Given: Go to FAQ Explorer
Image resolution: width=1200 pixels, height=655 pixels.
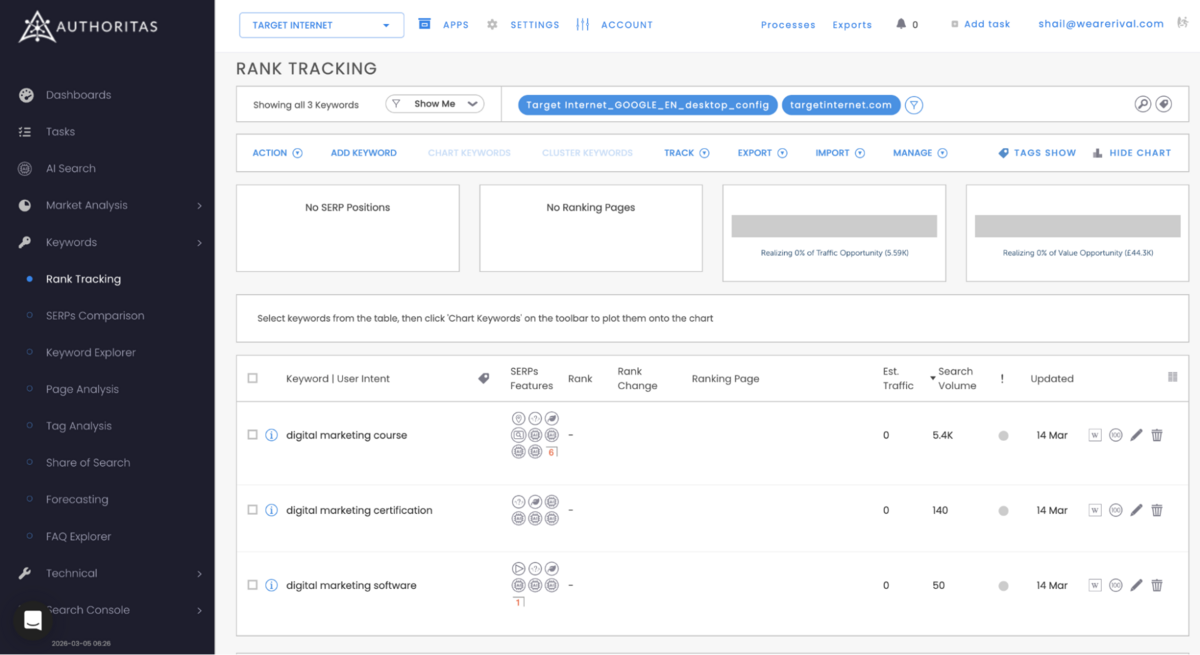Looking at the screenshot, I should (78, 537).
